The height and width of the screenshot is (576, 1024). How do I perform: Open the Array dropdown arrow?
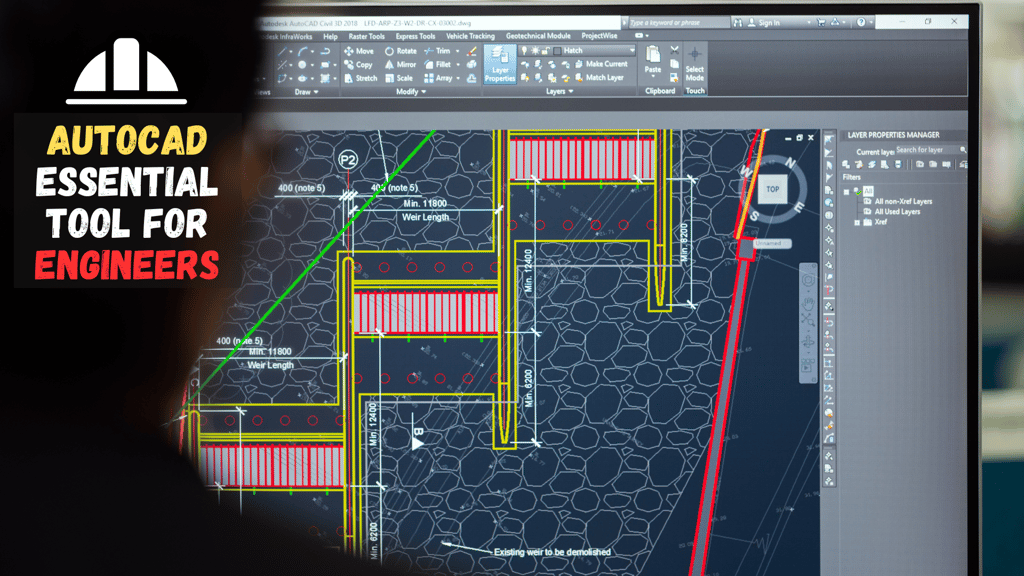click(x=458, y=78)
